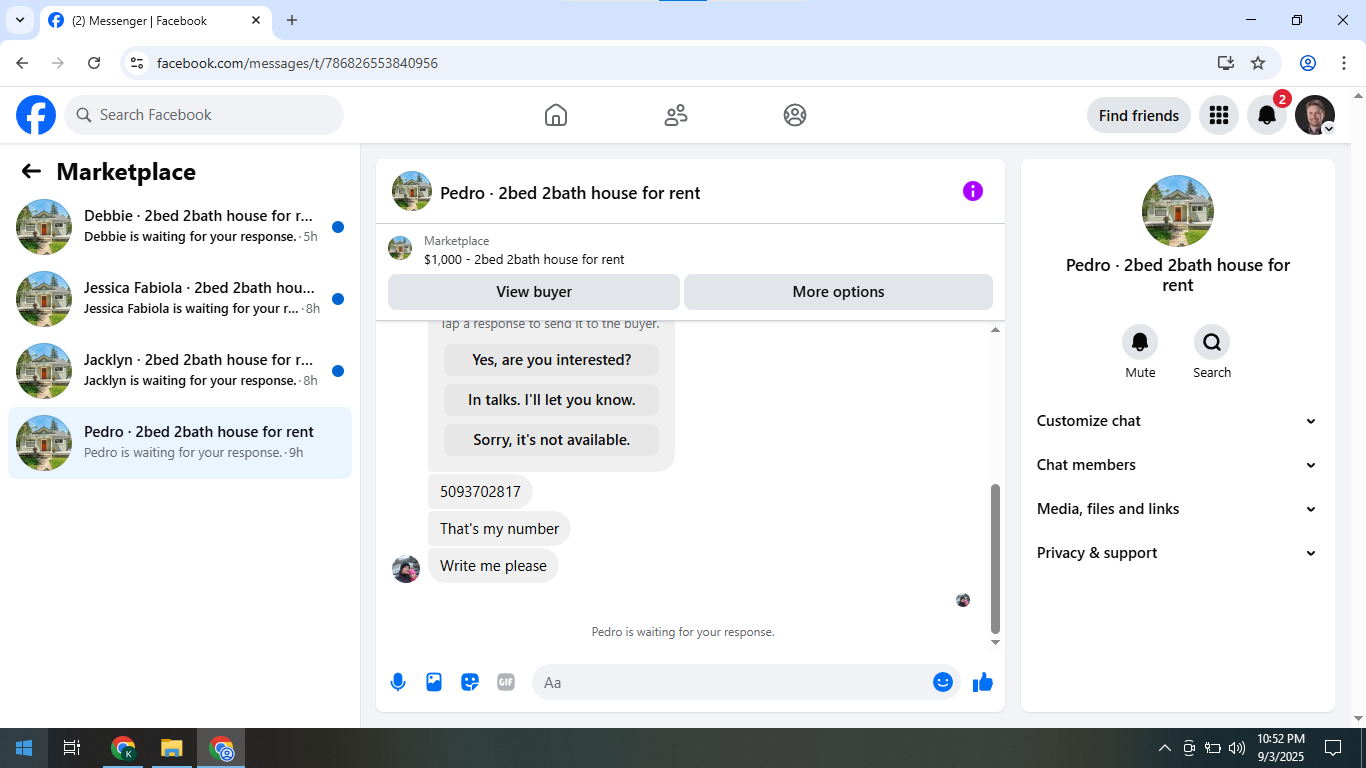
Task: Open Jacklyn's house rental conversation
Action: [180, 371]
